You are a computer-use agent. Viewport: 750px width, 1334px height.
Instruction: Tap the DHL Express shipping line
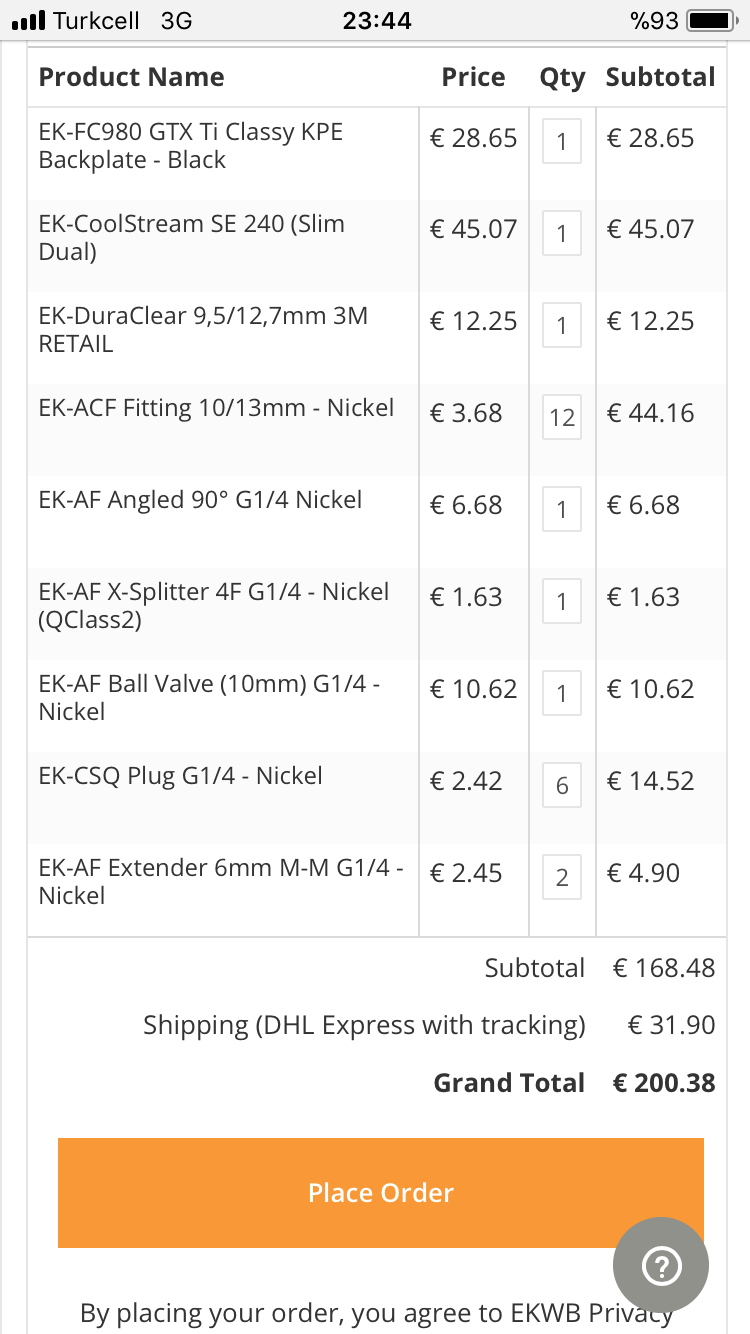point(364,1025)
